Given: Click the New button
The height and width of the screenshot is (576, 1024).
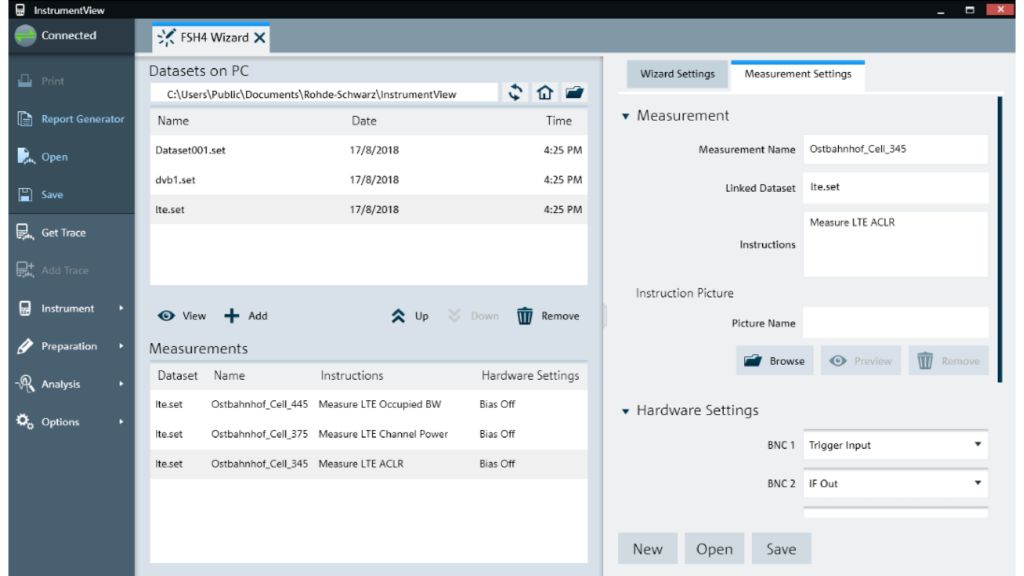Looking at the screenshot, I should pyautogui.click(x=647, y=549).
